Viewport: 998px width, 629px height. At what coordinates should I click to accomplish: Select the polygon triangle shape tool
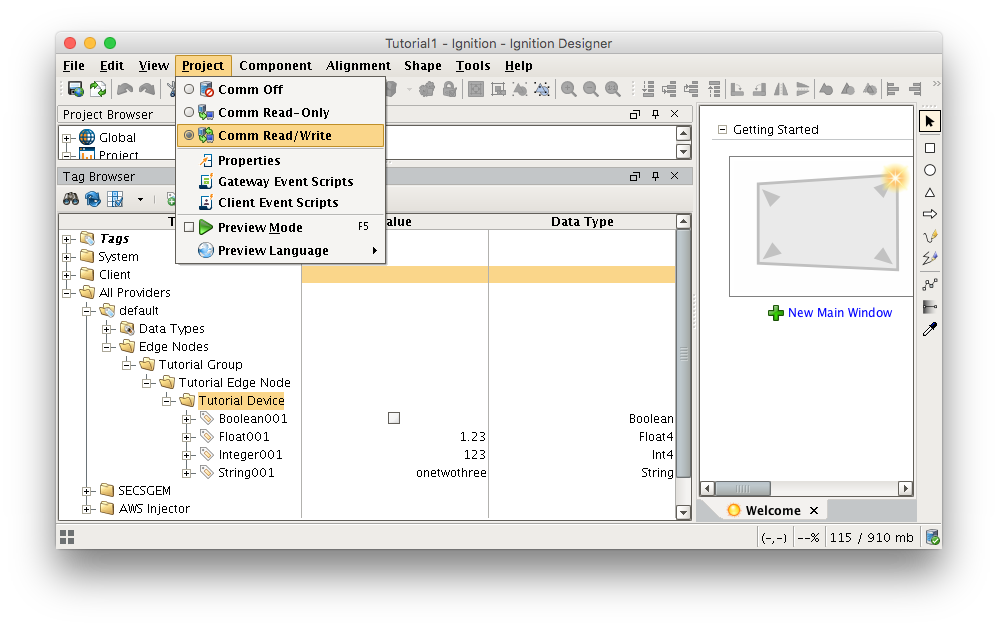[x=929, y=192]
